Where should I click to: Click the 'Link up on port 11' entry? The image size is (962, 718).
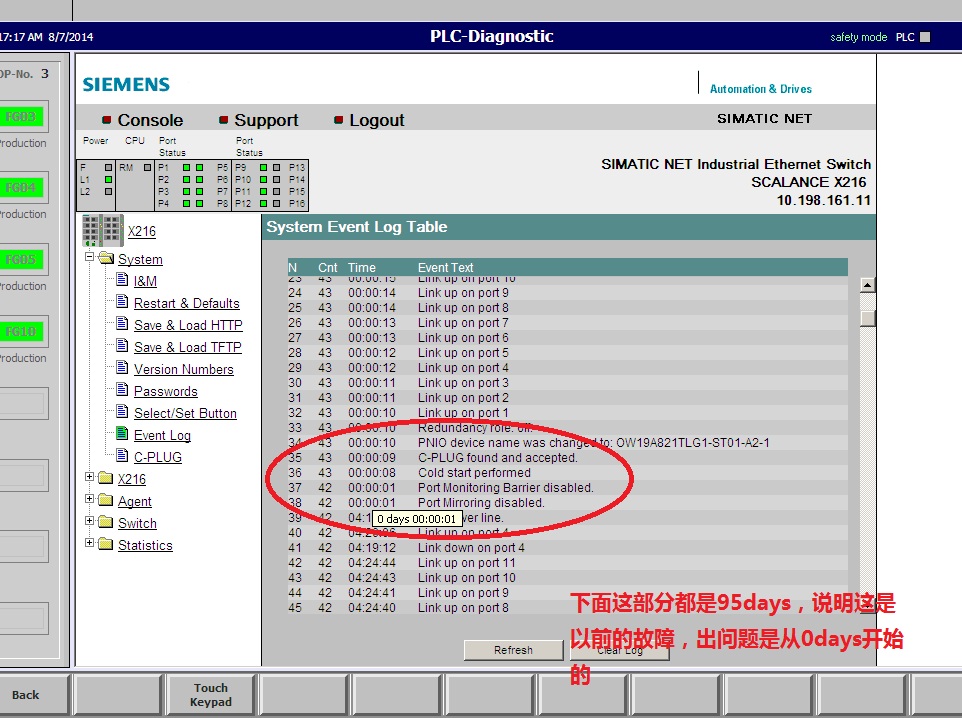467,563
